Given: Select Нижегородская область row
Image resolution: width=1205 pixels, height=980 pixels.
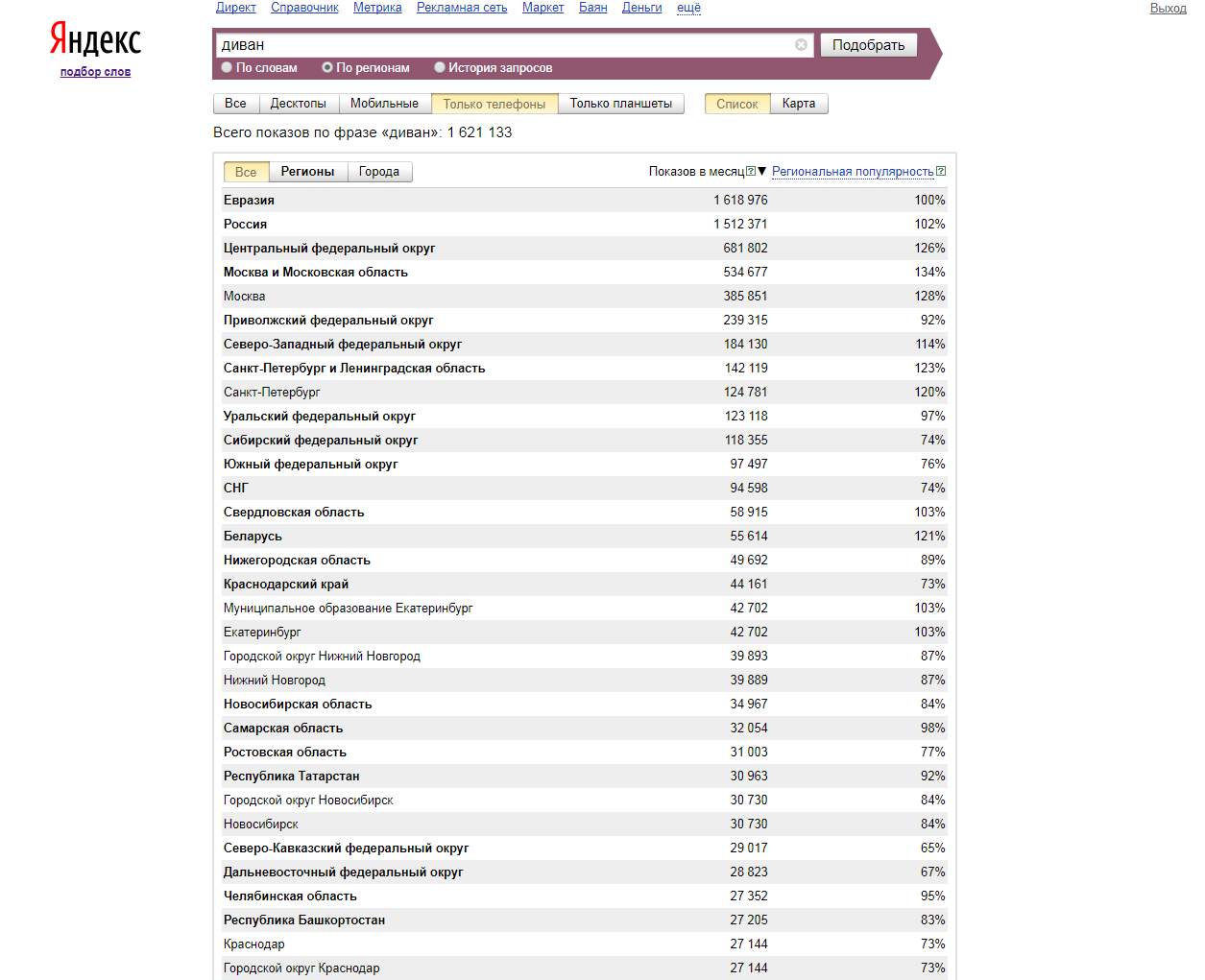Looking at the screenshot, I should pyautogui.click(x=585, y=560).
